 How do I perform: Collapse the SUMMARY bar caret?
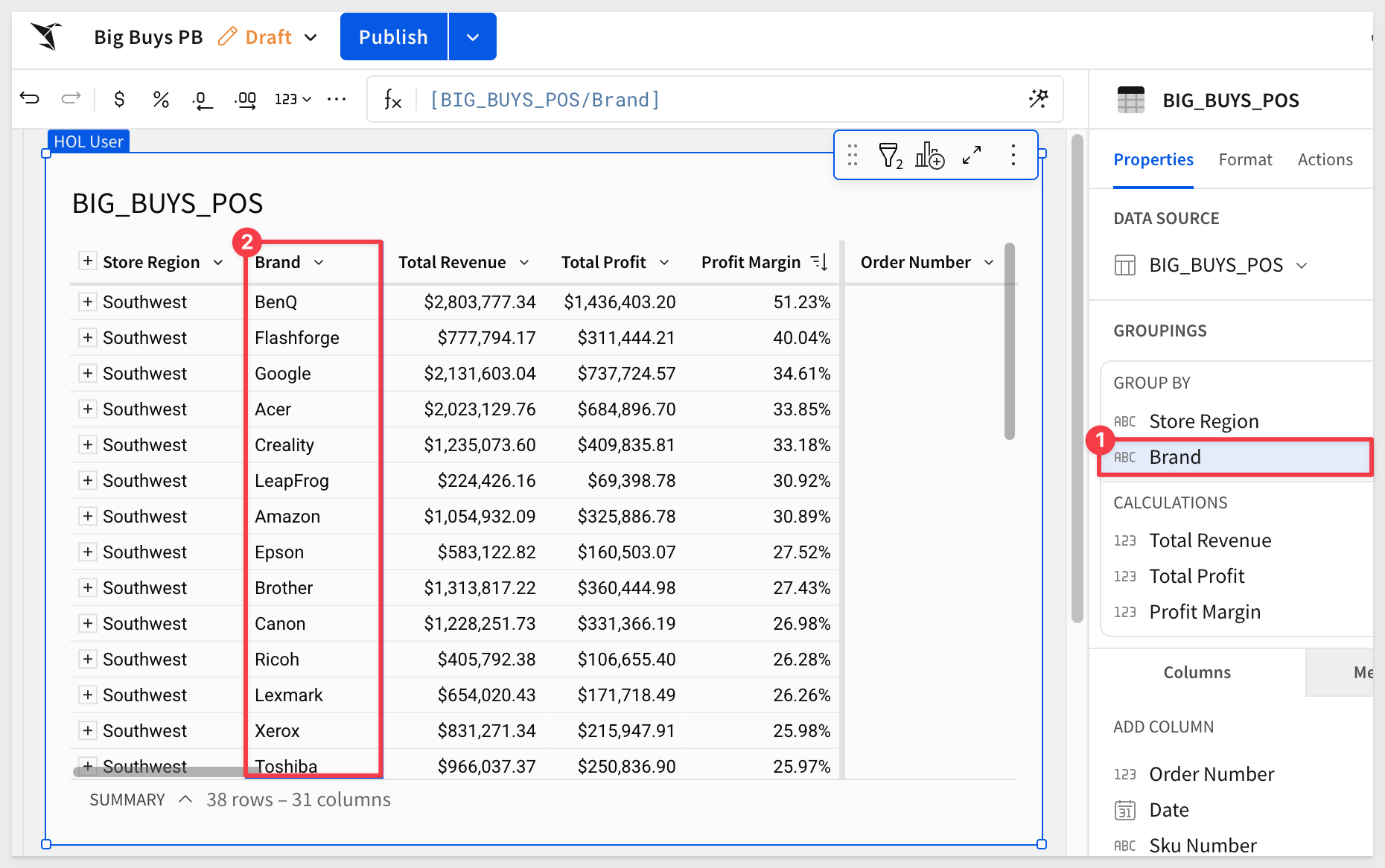(185, 799)
